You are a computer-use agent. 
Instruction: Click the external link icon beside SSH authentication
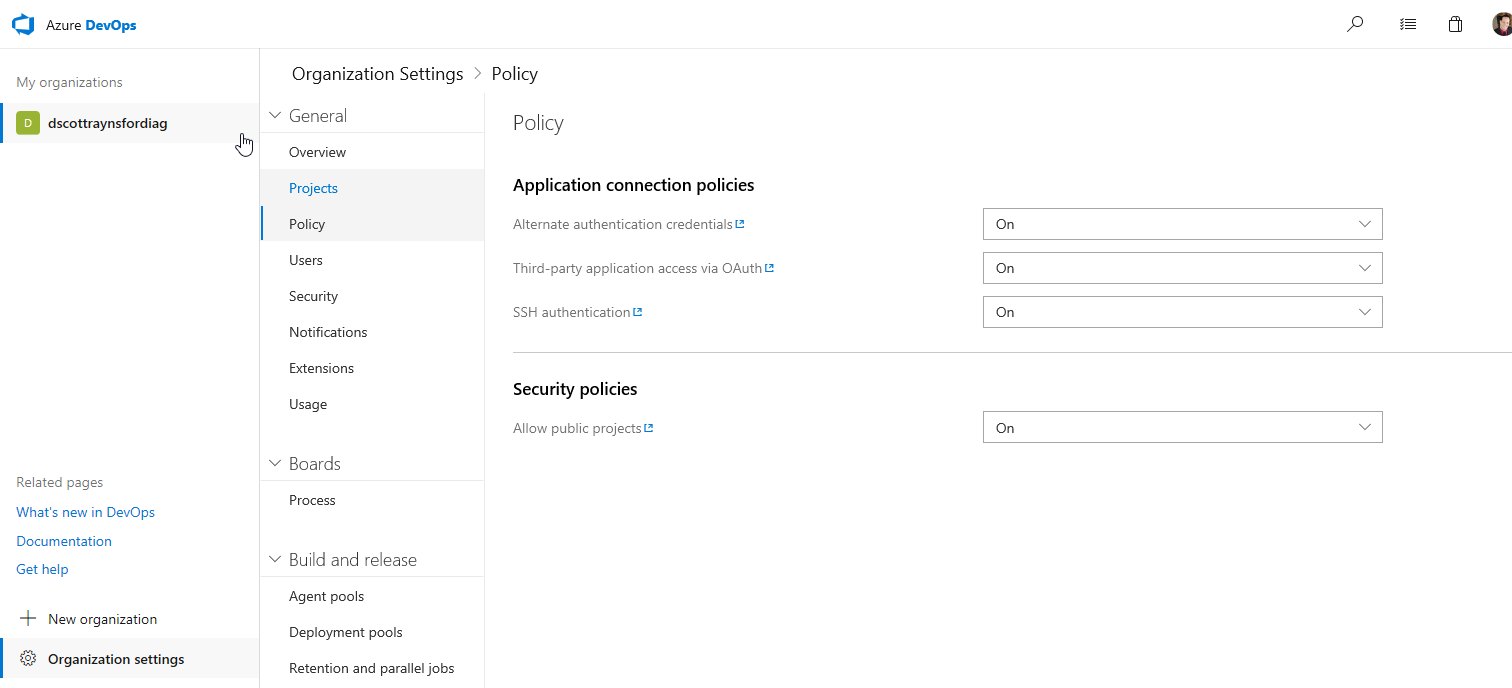click(x=638, y=312)
